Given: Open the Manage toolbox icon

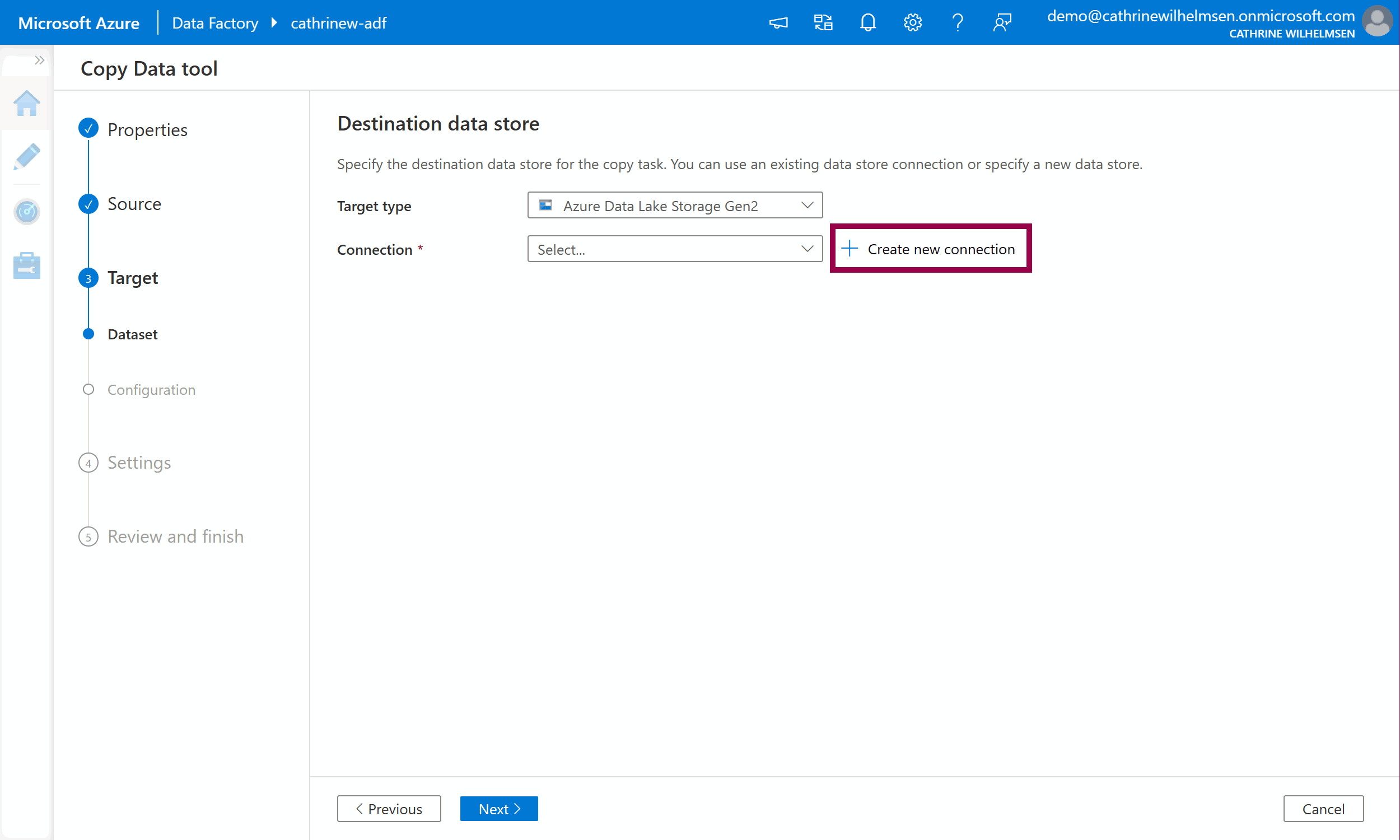Looking at the screenshot, I should tap(26, 265).
